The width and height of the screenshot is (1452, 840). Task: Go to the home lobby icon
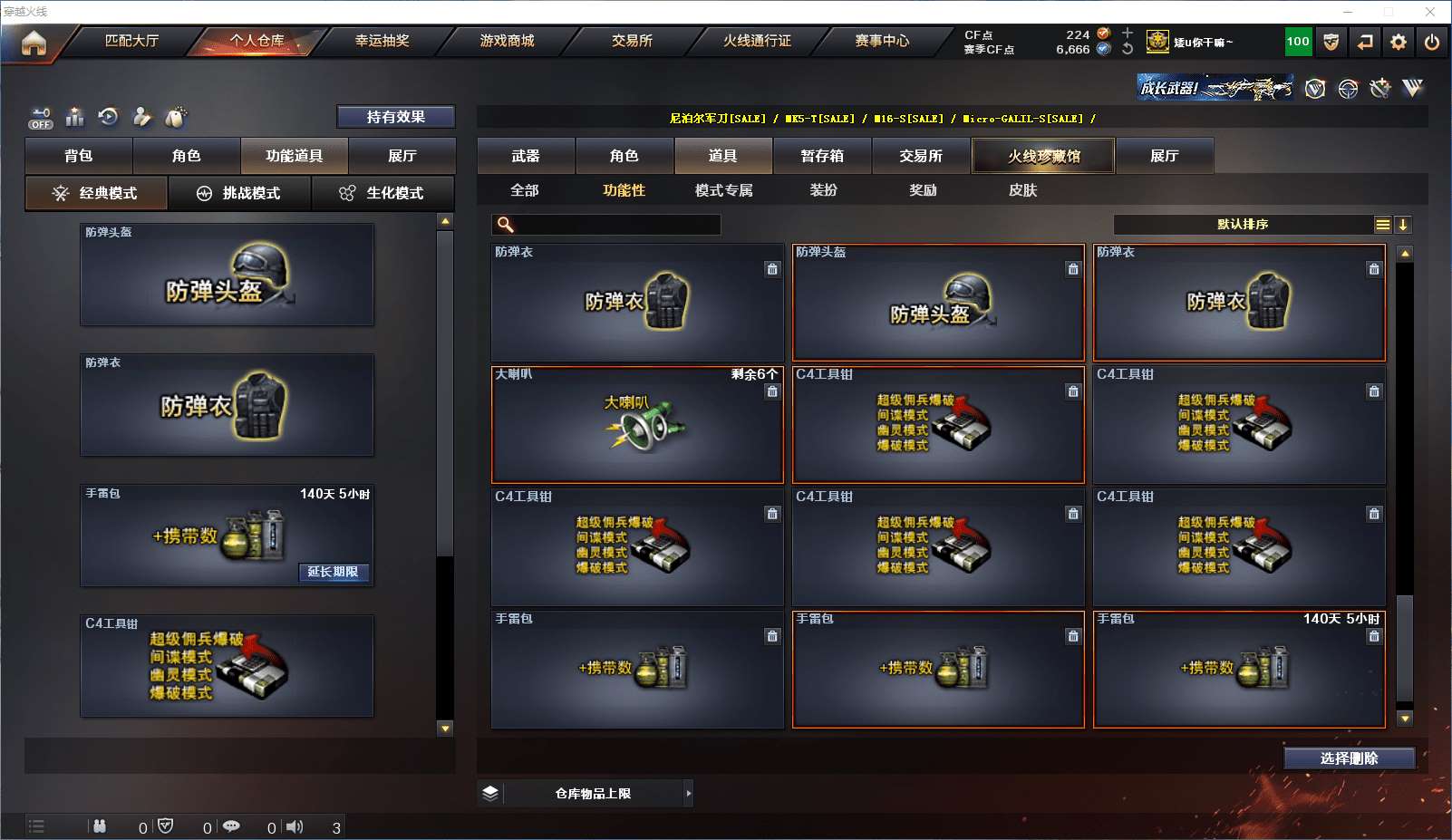pos(34,43)
